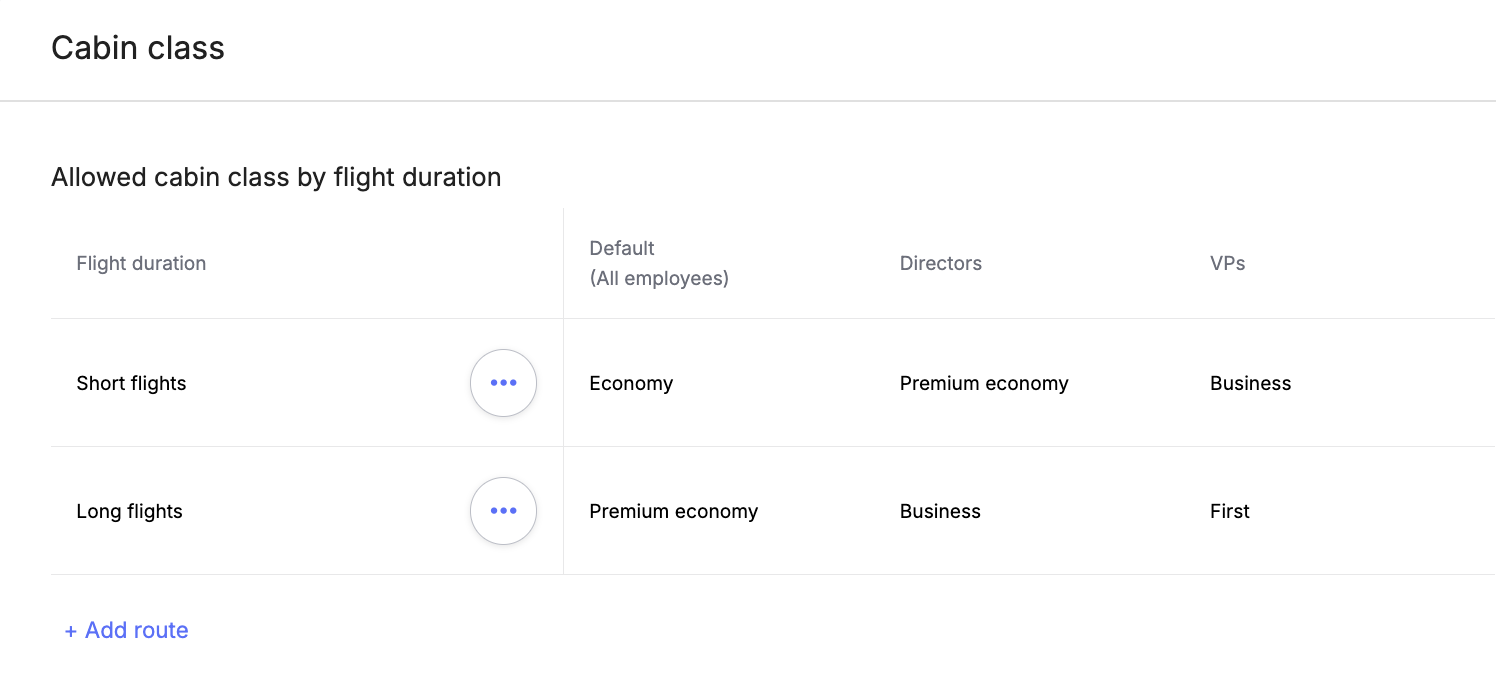Click the Allowed cabin class by flight duration heading
This screenshot has height=680, width=1496.
[276, 177]
